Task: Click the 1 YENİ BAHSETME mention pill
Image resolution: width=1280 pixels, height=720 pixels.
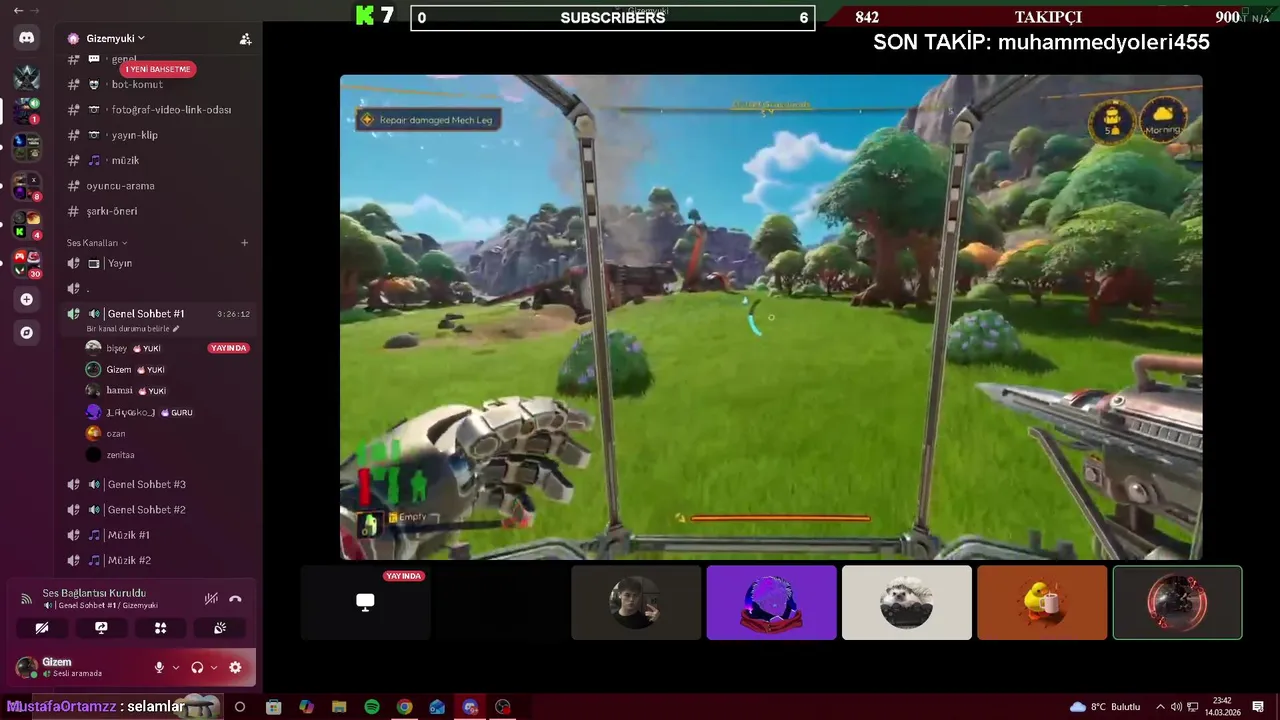Action: pyautogui.click(x=157, y=69)
